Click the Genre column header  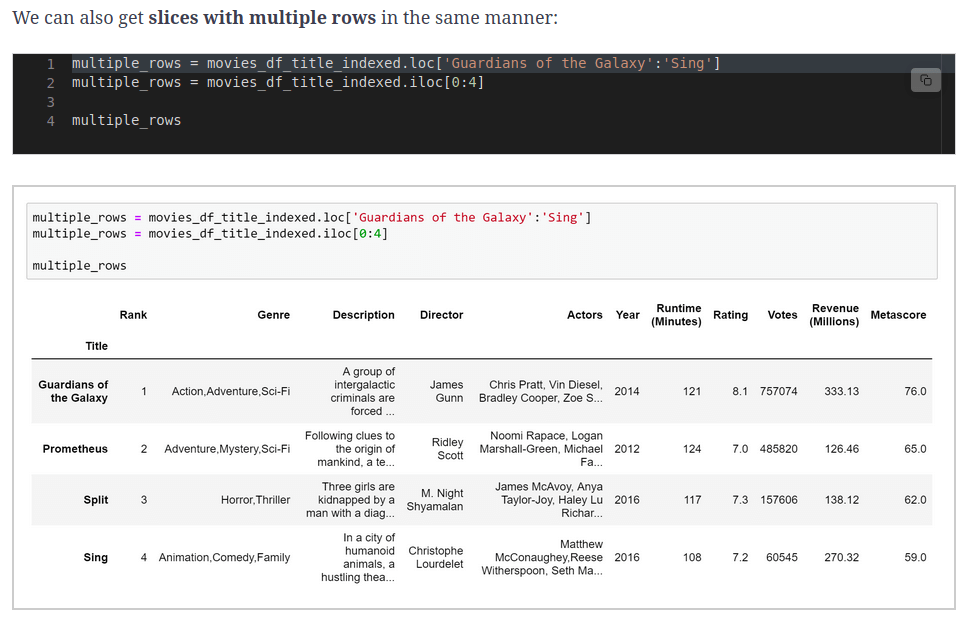273,315
